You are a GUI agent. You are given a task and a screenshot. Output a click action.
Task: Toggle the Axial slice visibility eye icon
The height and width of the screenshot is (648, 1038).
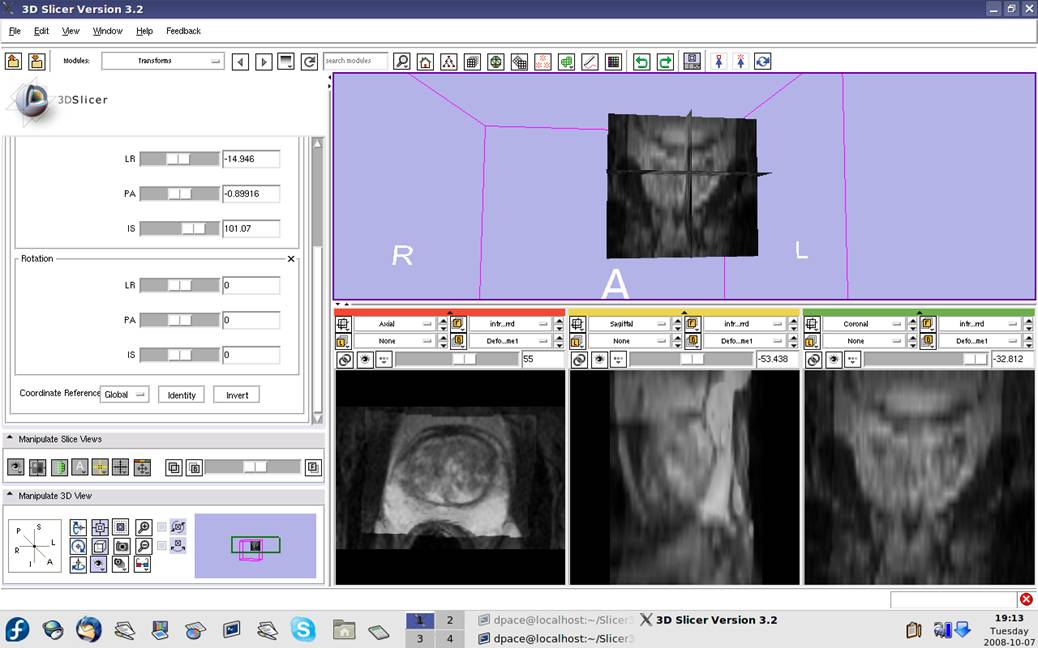click(x=364, y=360)
